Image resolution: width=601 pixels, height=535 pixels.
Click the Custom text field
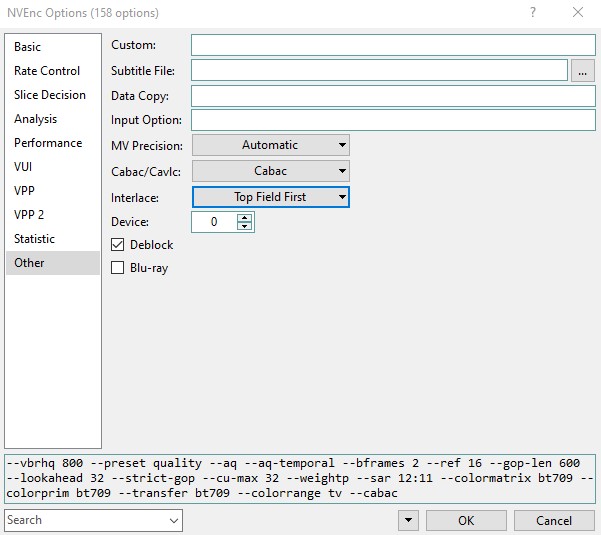[393, 45]
